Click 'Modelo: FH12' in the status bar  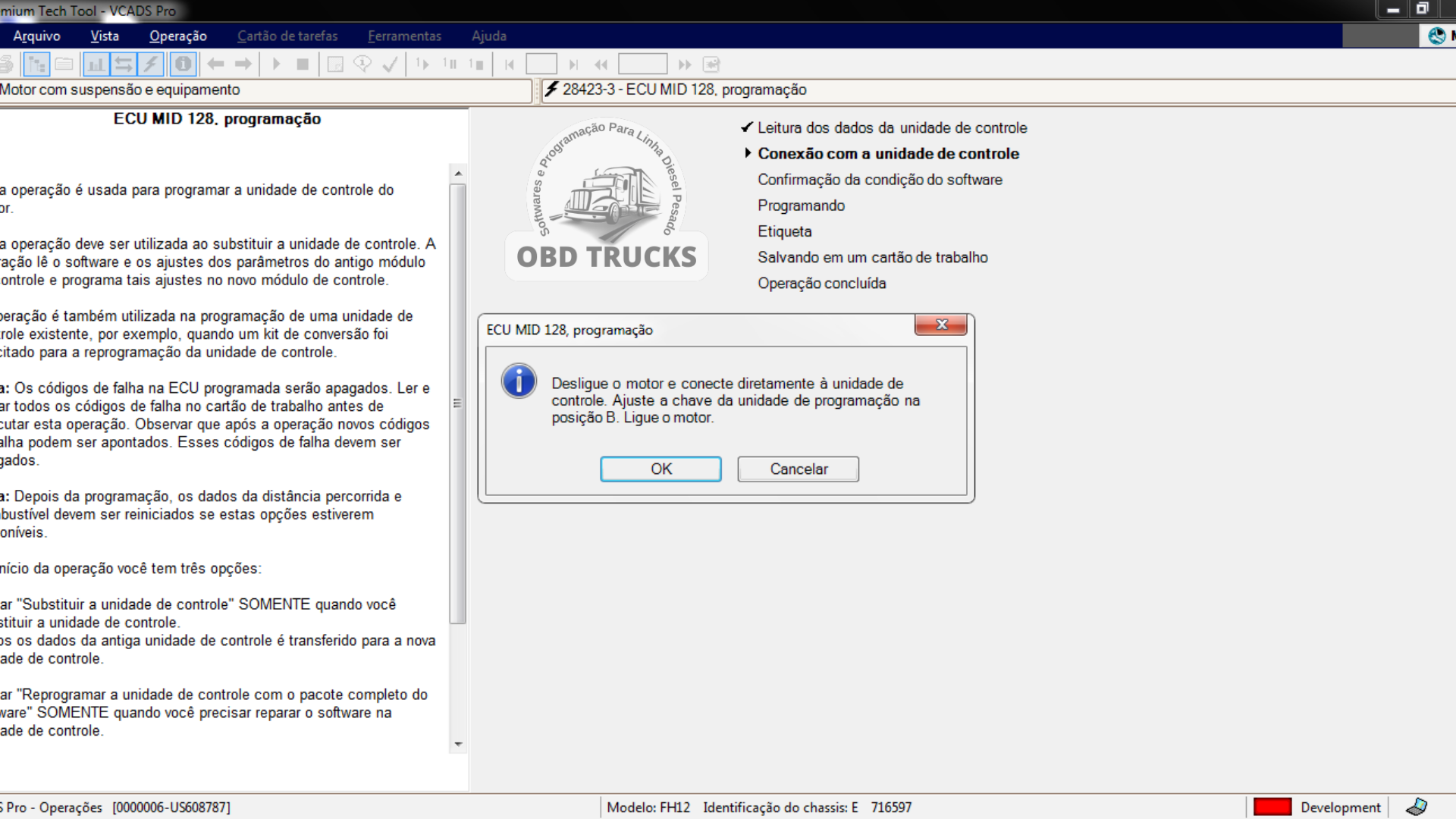pos(648,808)
